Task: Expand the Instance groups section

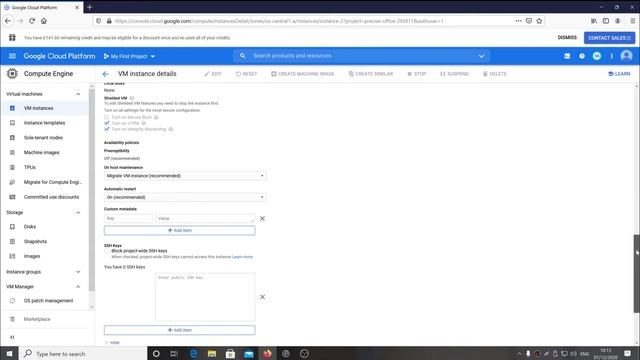Action: pyautogui.click(x=78, y=272)
